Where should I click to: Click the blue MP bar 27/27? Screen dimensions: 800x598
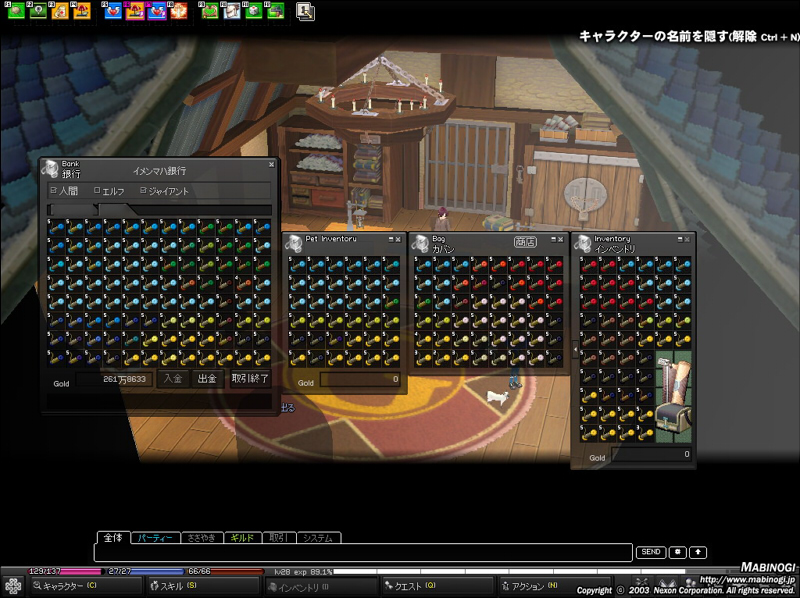[145, 571]
